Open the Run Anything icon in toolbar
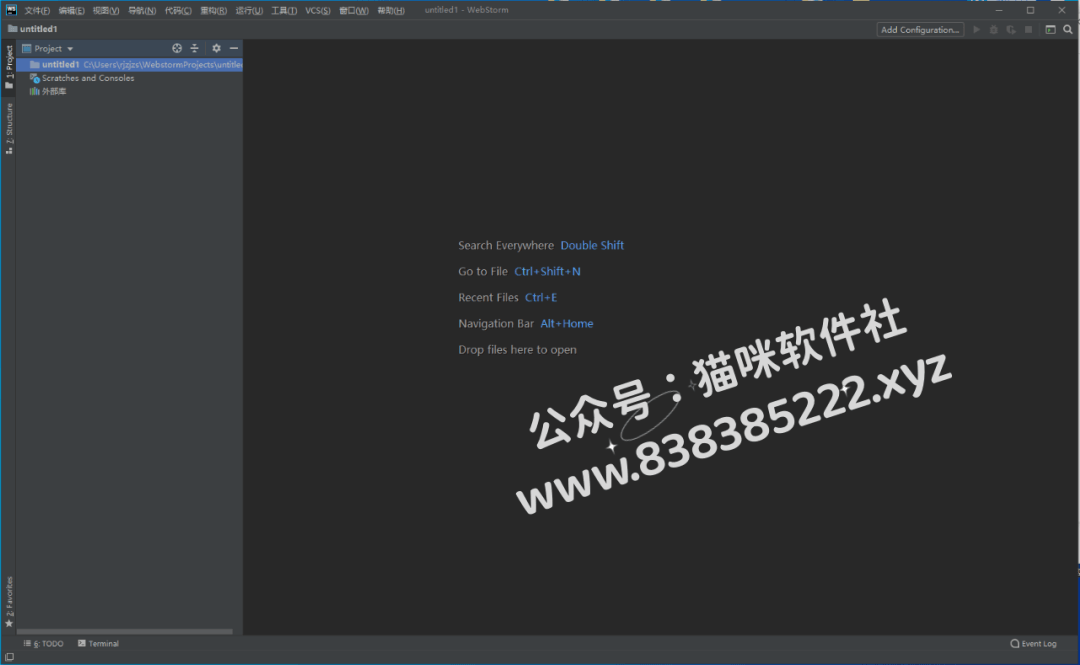1080x665 pixels. pyautogui.click(x=1050, y=30)
